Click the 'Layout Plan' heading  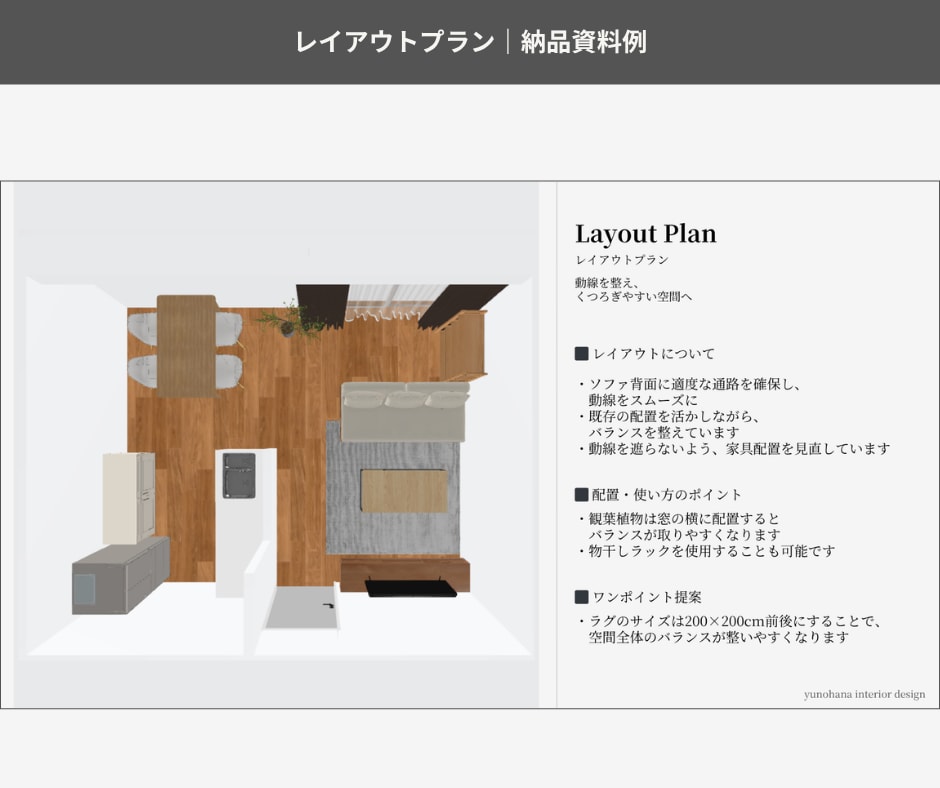[x=646, y=233]
